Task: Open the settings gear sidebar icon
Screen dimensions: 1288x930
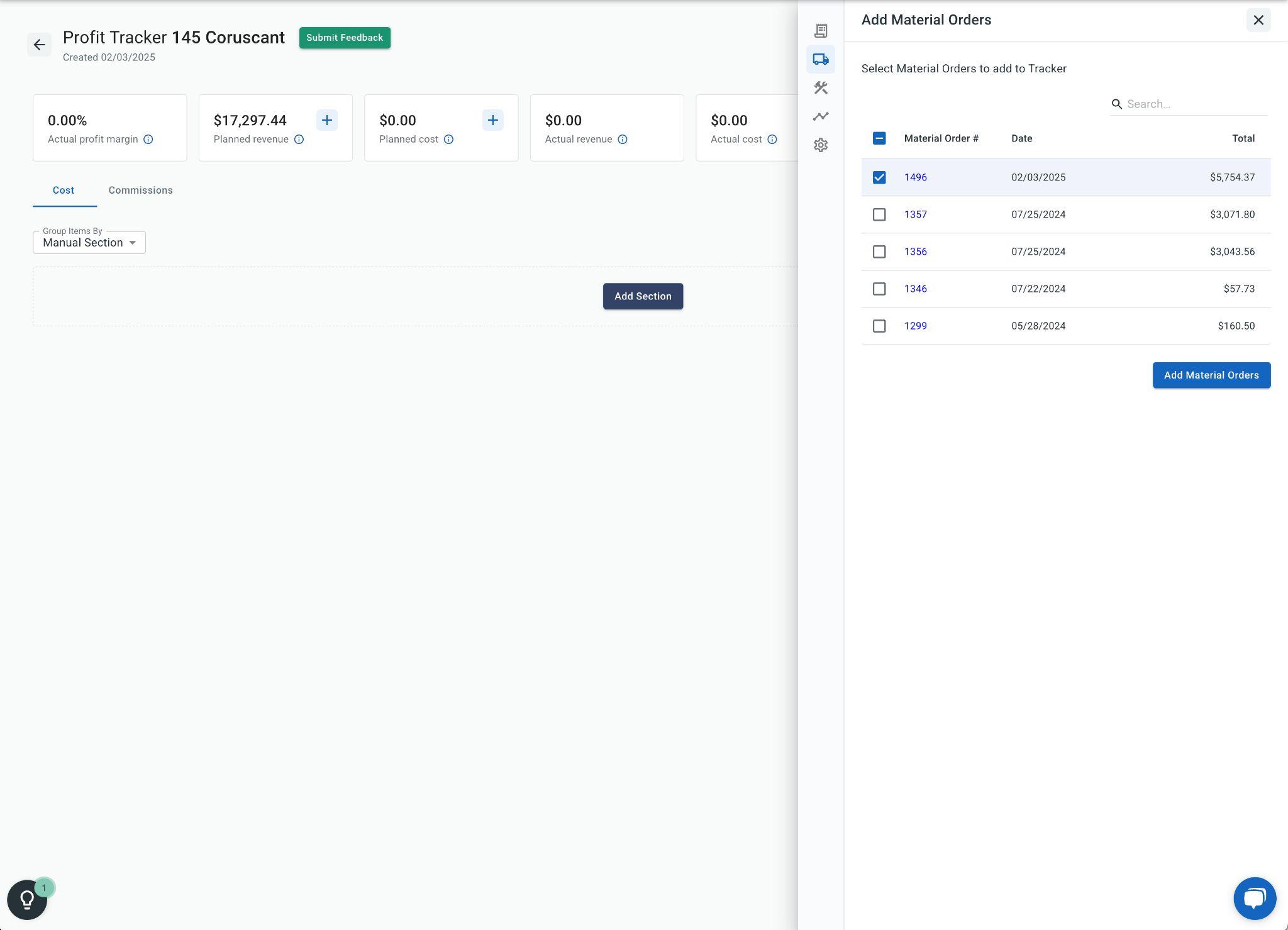Action: click(x=821, y=145)
